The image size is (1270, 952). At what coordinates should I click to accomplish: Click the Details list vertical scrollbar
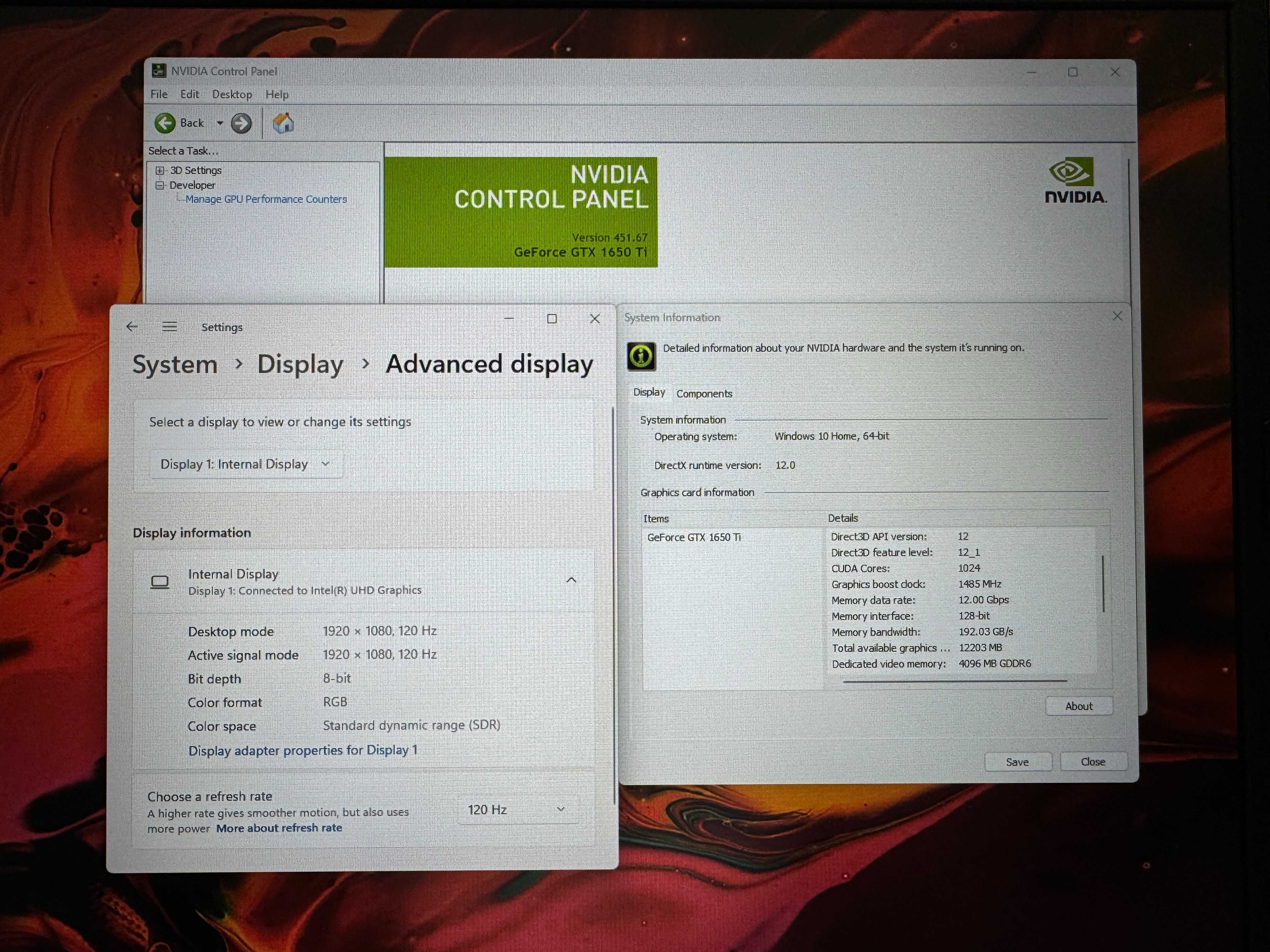(1103, 584)
